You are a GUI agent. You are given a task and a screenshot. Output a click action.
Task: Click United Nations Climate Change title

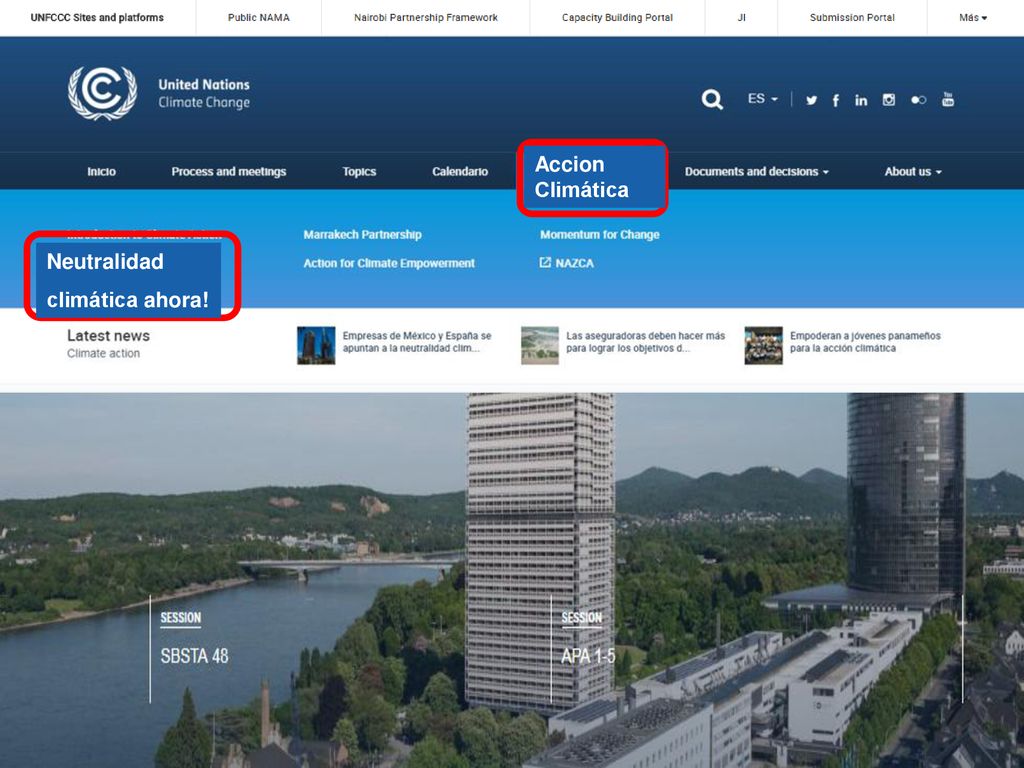click(204, 93)
